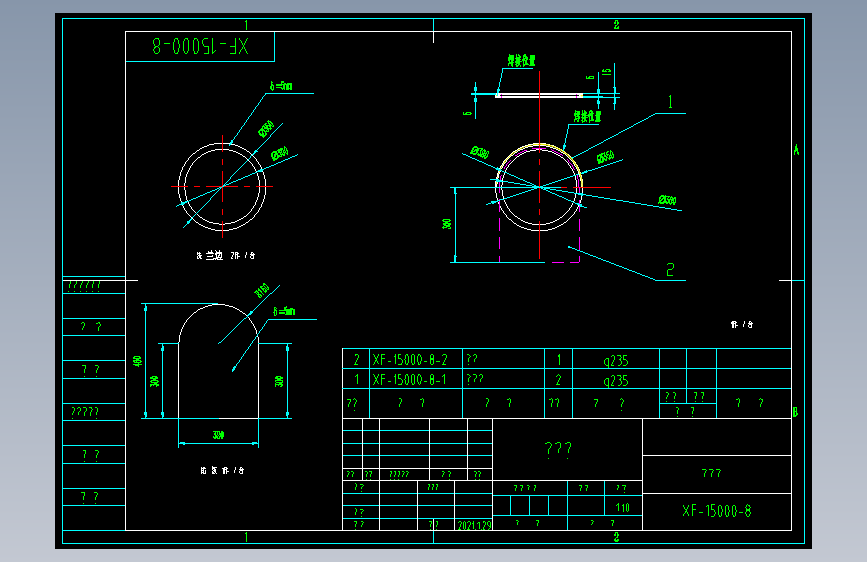The image size is (867, 562).
Task: Select the XF-15000-8-2 part code cell
Action: click(x=410, y=360)
